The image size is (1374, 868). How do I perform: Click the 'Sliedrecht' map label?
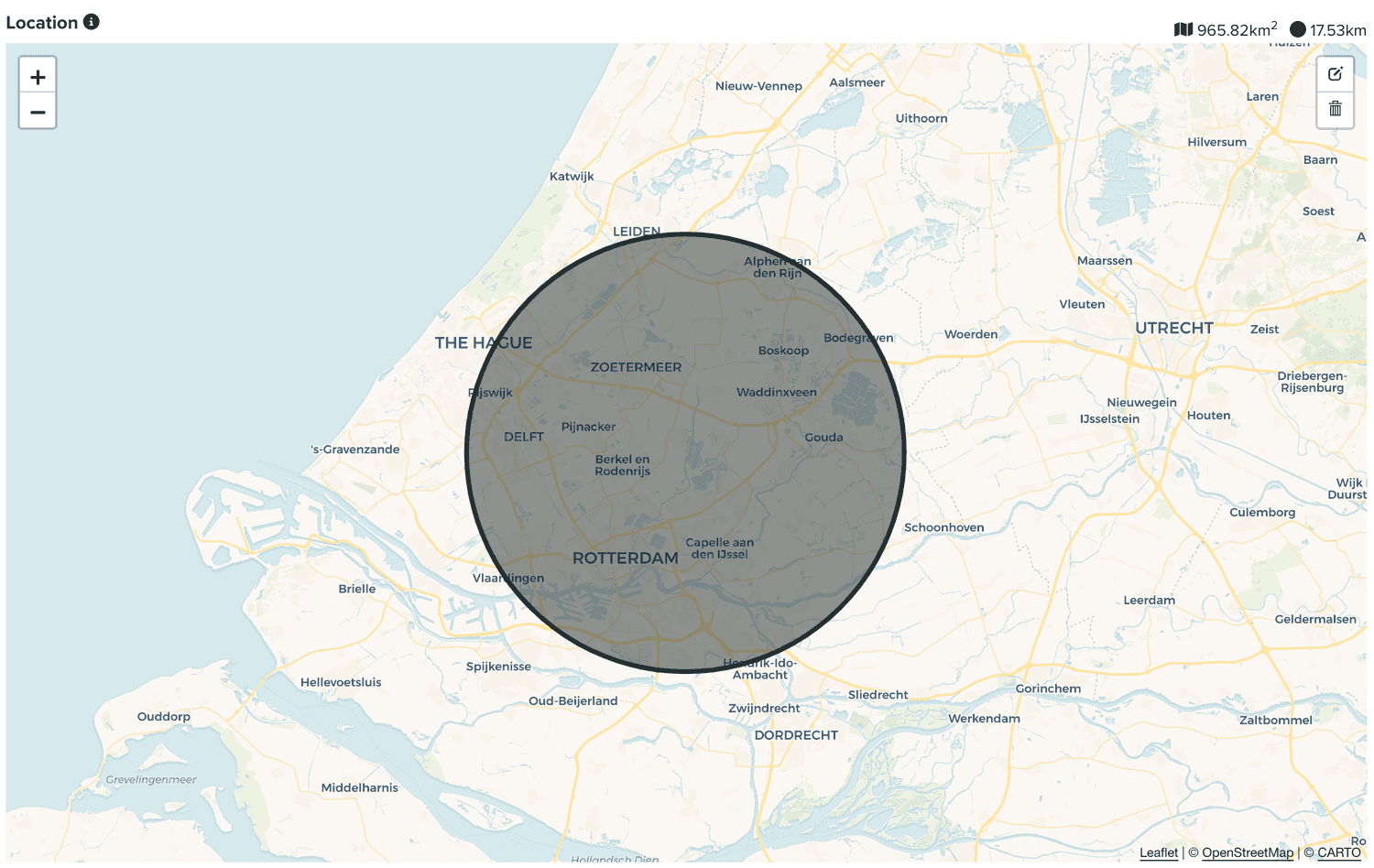coord(878,695)
